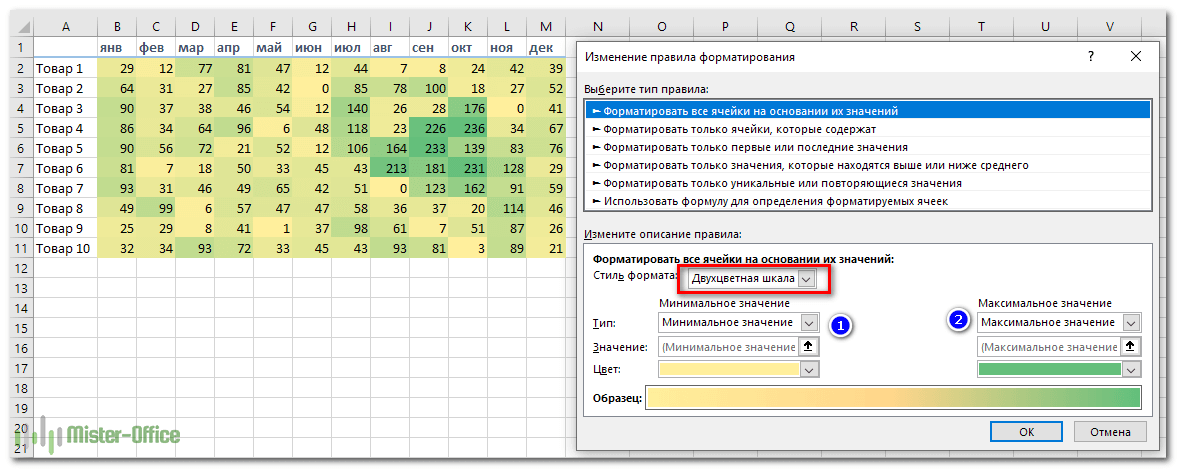1177x469 pixels.
Task: Click the maximum value range selector icon
Action: 1131,347
